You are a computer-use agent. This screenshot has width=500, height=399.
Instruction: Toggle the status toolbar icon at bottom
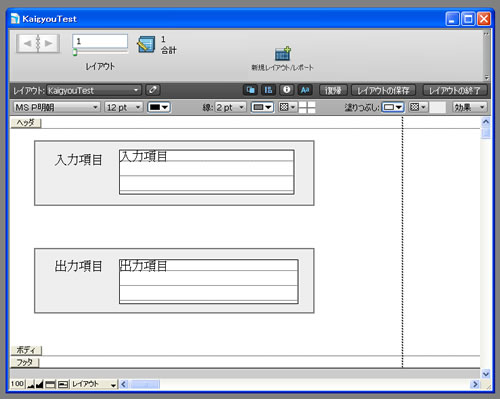[x=50, y=384]
